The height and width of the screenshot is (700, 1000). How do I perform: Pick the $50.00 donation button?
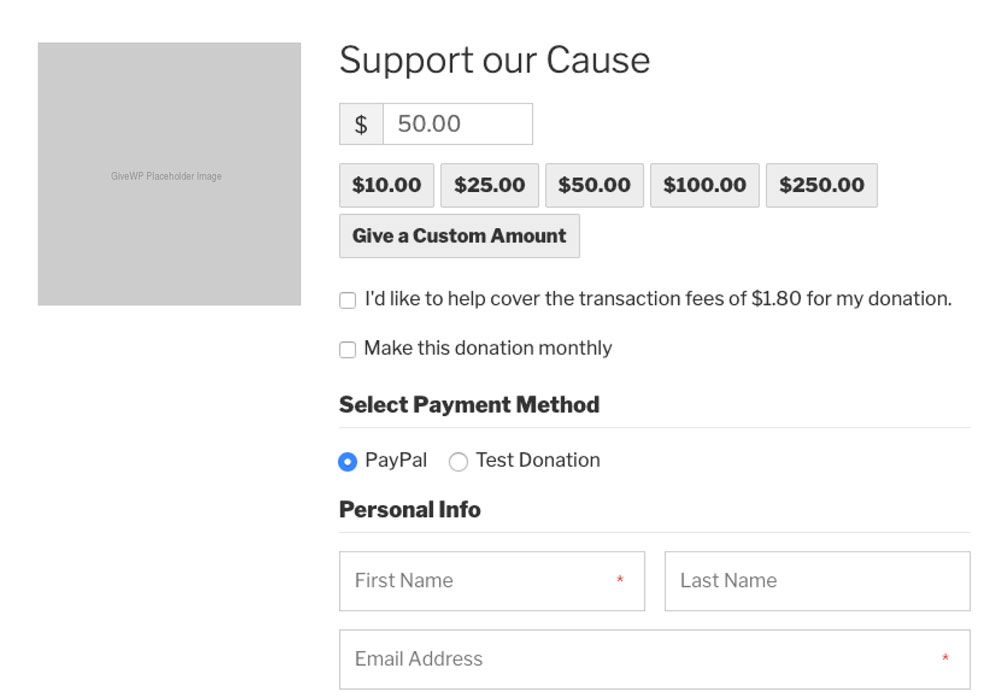pyautogui.click(x=594, y=185)
